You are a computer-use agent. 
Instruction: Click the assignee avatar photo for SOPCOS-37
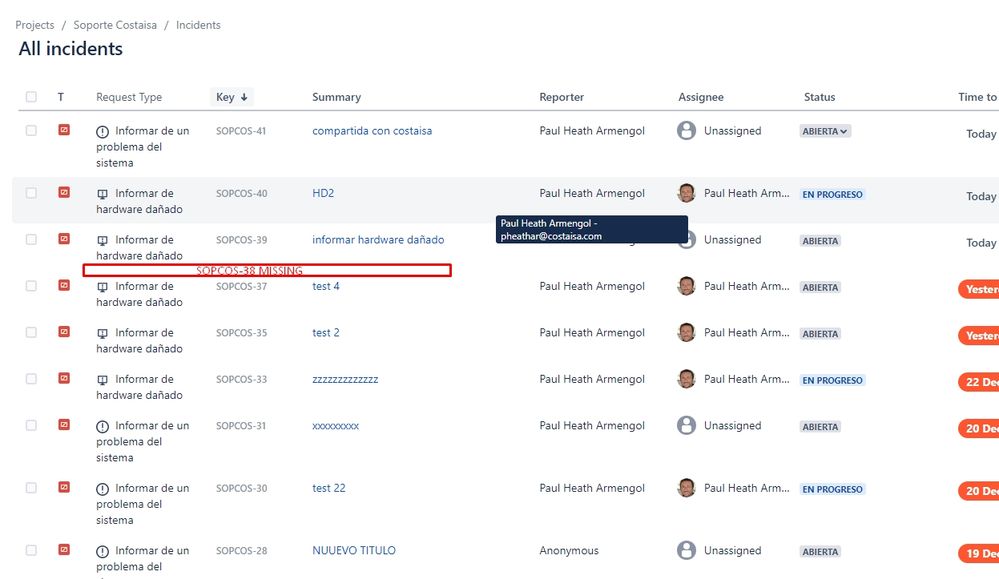pyautogui.click(x=686, y=286)
